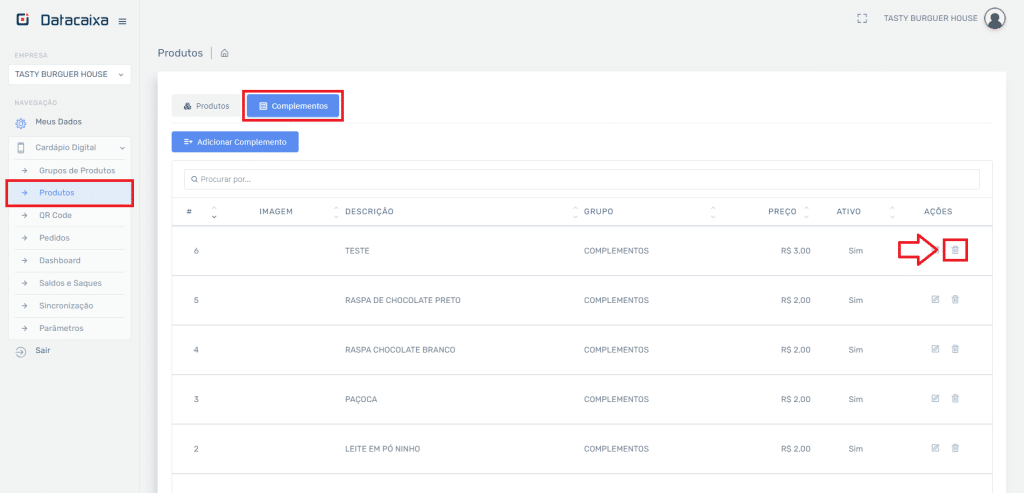Edit the PAÇOCA complement
Screen dimensions: 1024x493
tap(935, 398)
